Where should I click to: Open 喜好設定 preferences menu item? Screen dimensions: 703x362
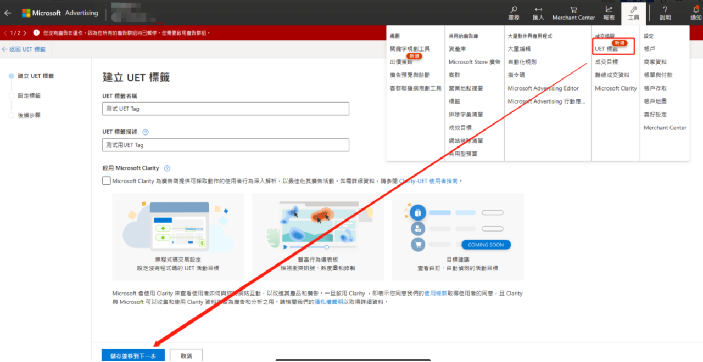click(x=655, y=114)
